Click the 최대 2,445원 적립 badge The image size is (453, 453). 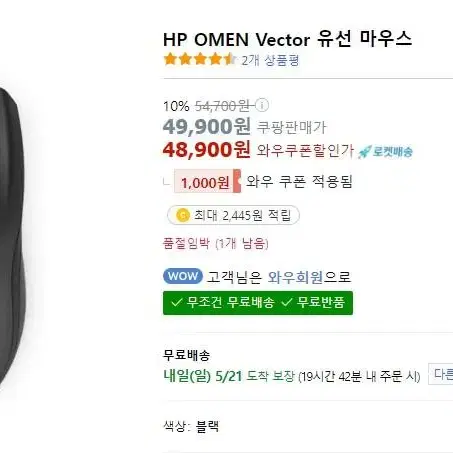point(233,215)
